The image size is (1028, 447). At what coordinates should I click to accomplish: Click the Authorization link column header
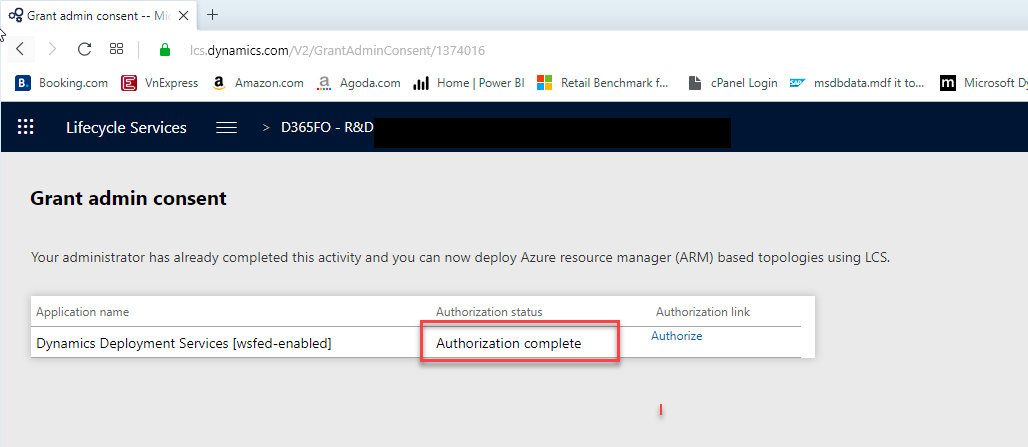point(703,312)
